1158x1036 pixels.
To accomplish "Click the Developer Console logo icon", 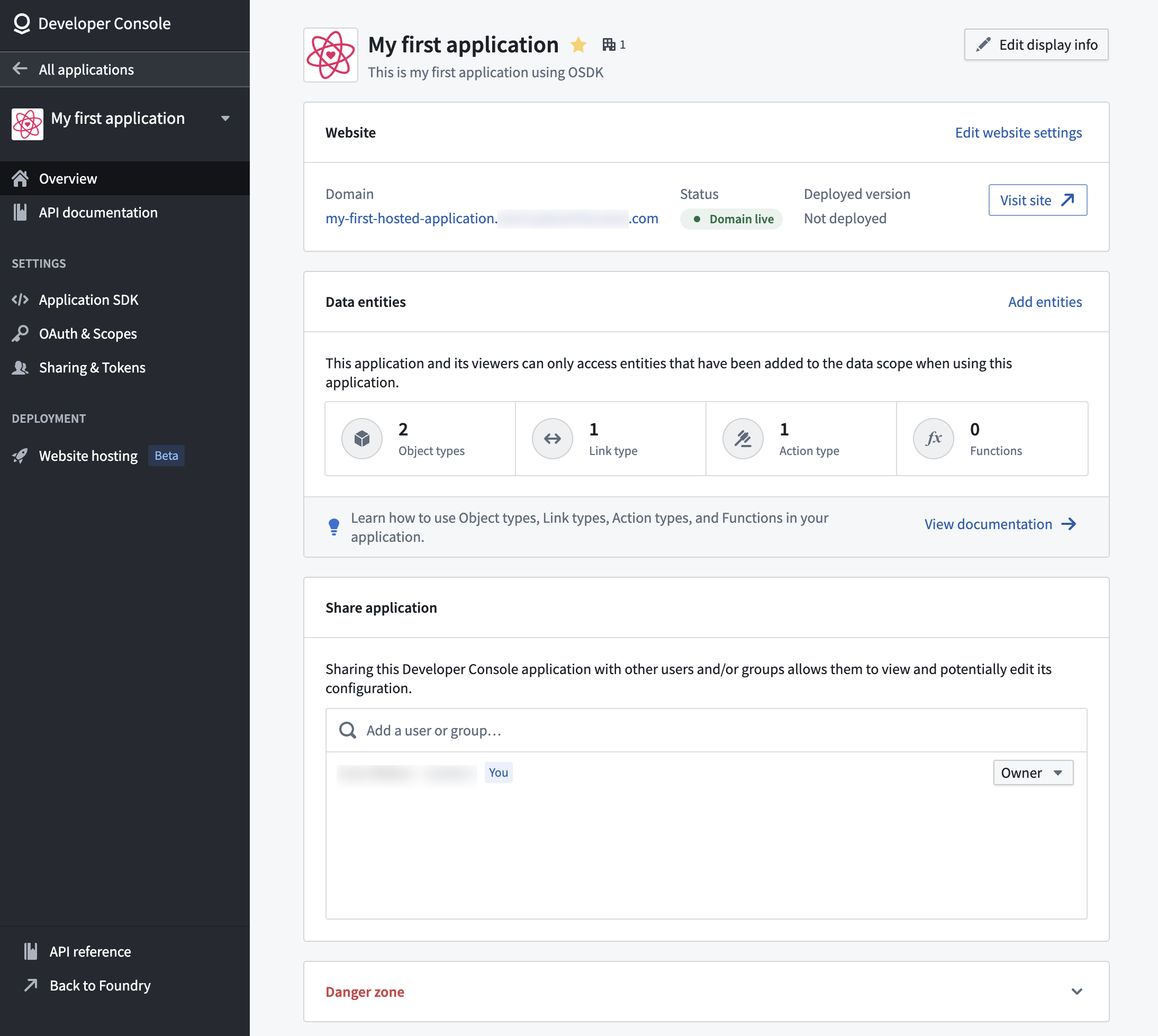I will point(21,23).
